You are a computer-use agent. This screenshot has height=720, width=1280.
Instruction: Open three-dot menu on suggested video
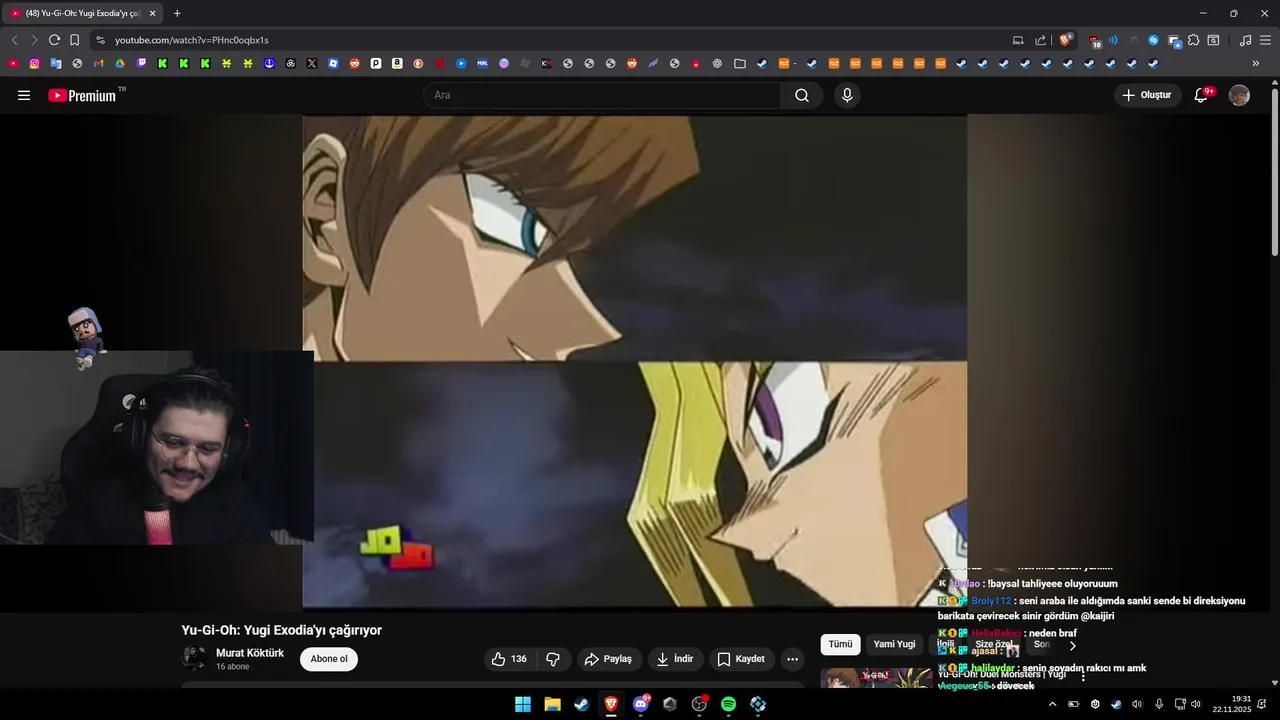[1083, 677]
